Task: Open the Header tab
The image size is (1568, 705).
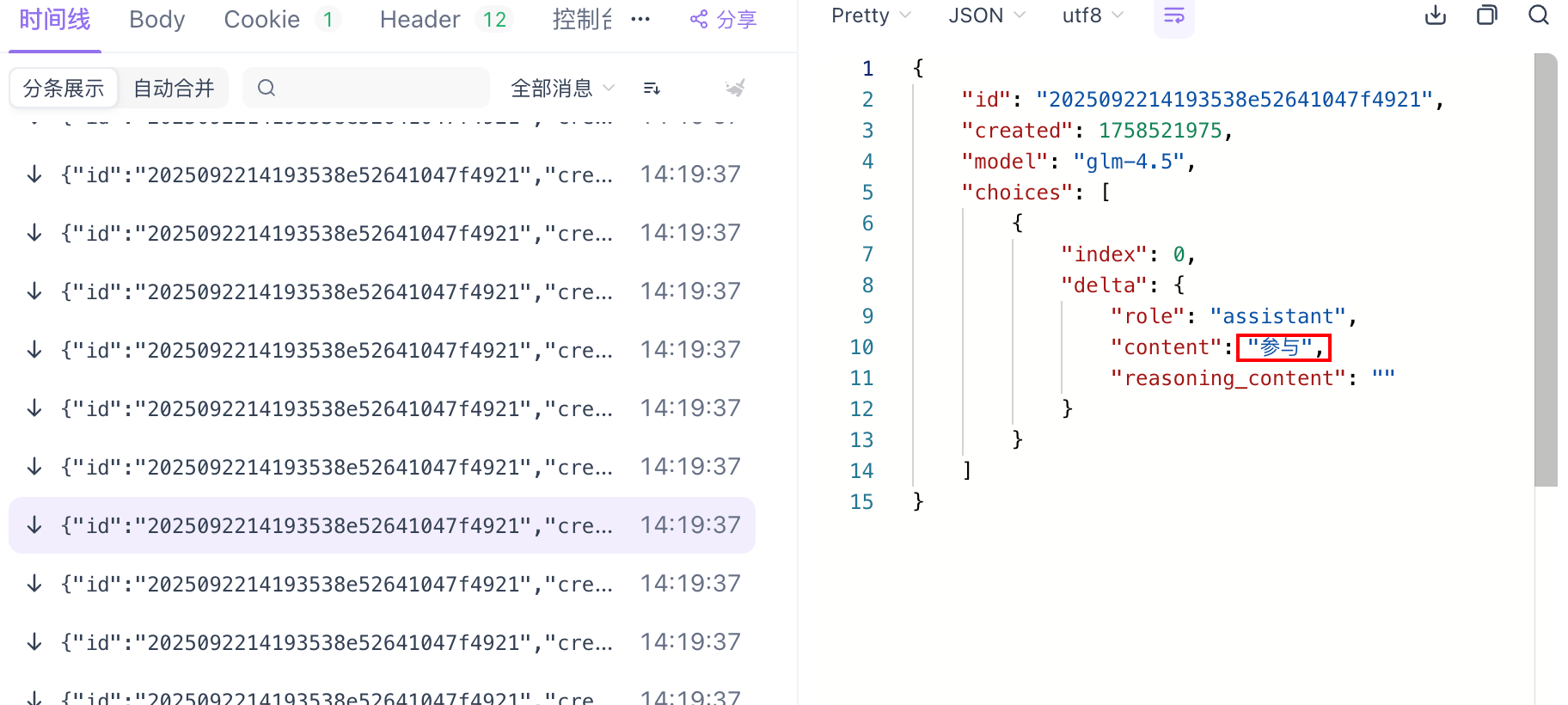Action: tap(420, 20)
